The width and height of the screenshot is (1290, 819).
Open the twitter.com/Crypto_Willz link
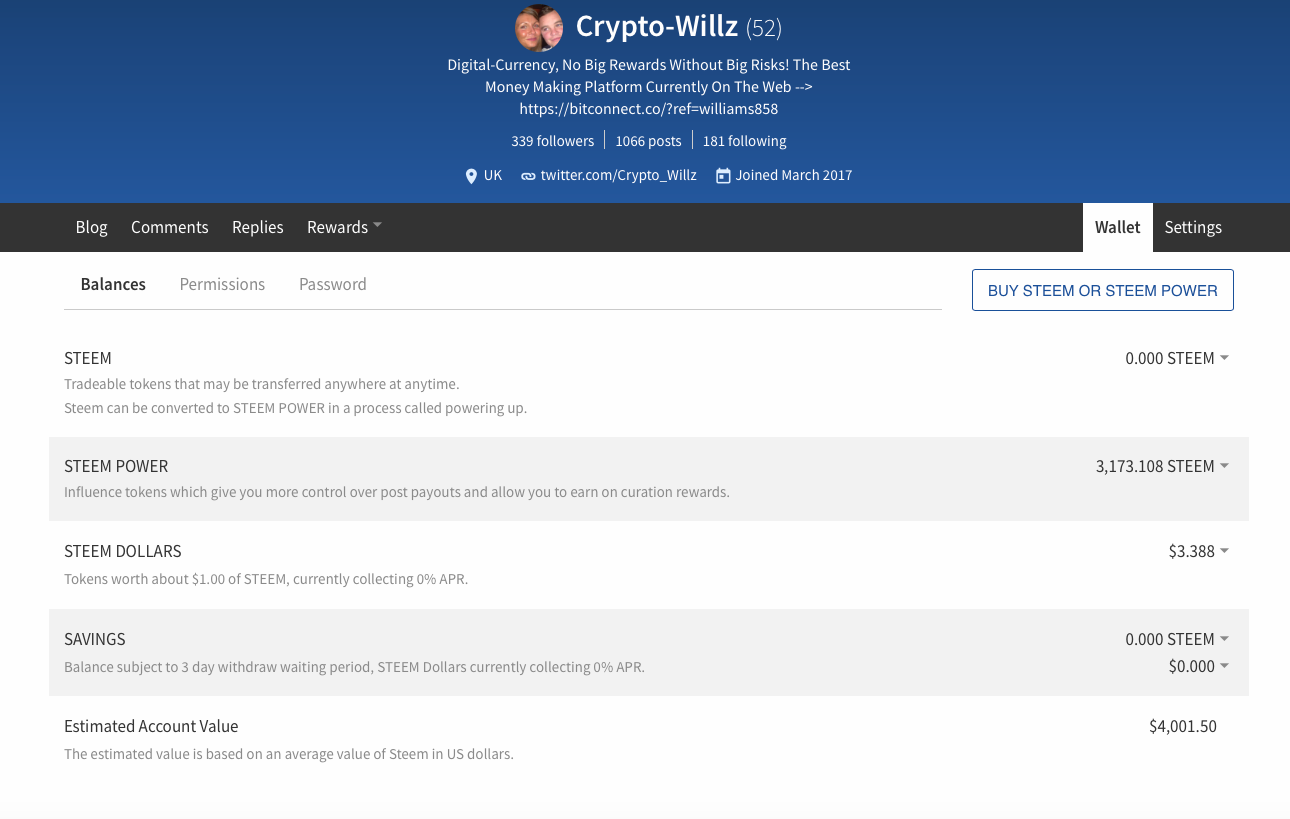pos(618,175)
